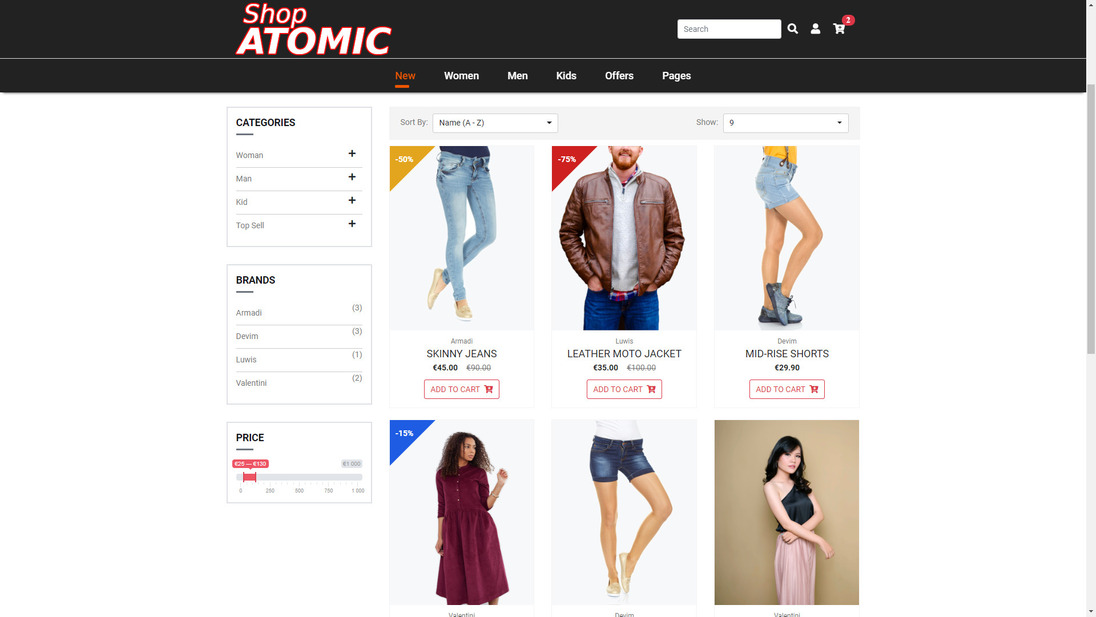1096x617 pixels.
Task: Click the Shop Atomic logo
Action: [x=313, y=29]
